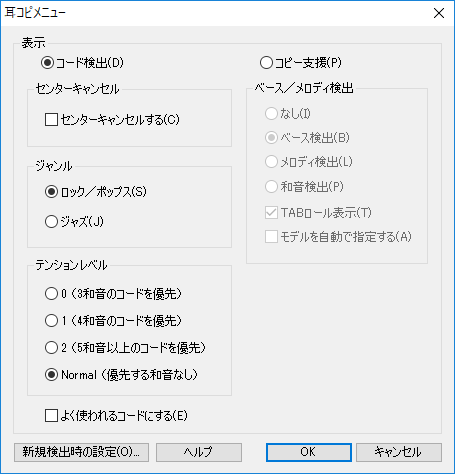Select ベース検出(B) radio option
The width and height of the screenshot is (455, 474).
307,138
